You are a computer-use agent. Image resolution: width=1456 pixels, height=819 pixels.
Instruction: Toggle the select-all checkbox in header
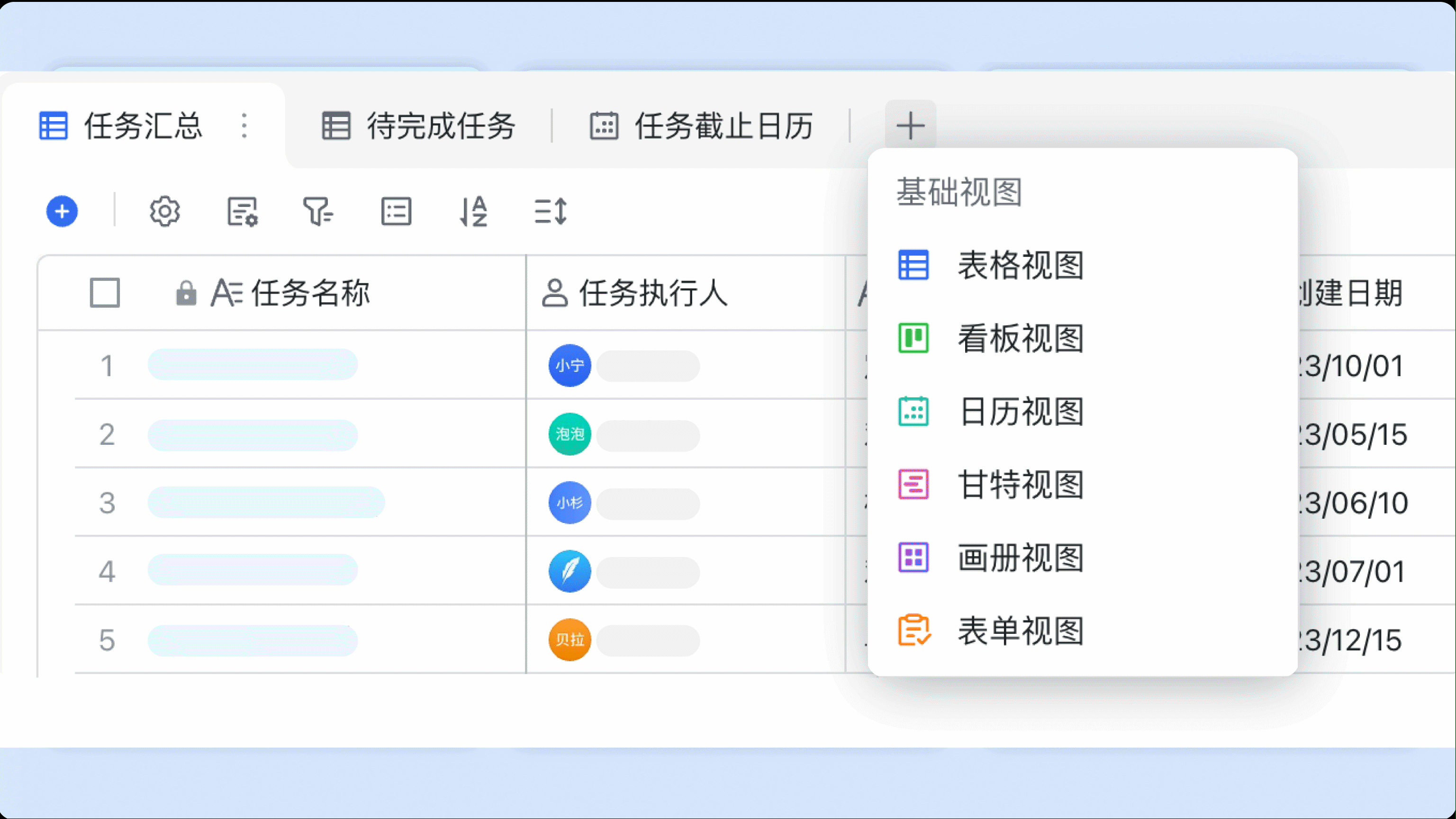point(105,293)
